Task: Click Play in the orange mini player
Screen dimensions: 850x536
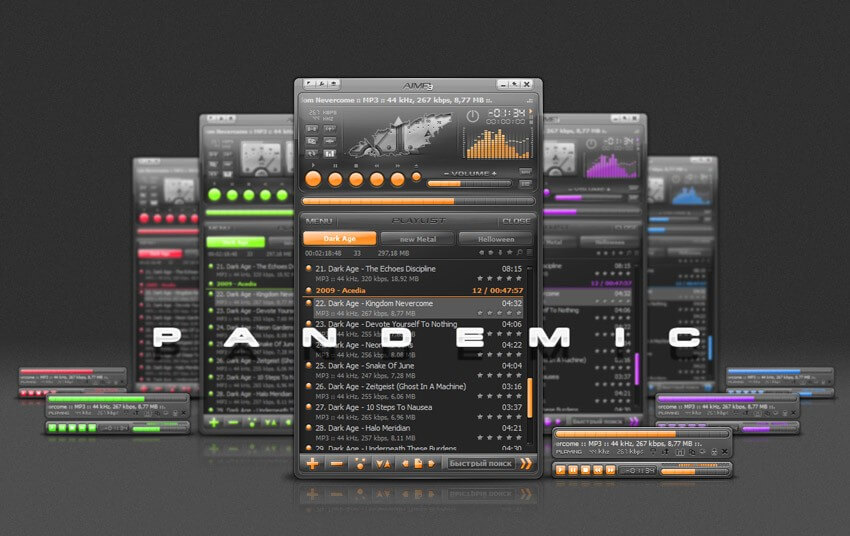Action: [x=561, y=470]
